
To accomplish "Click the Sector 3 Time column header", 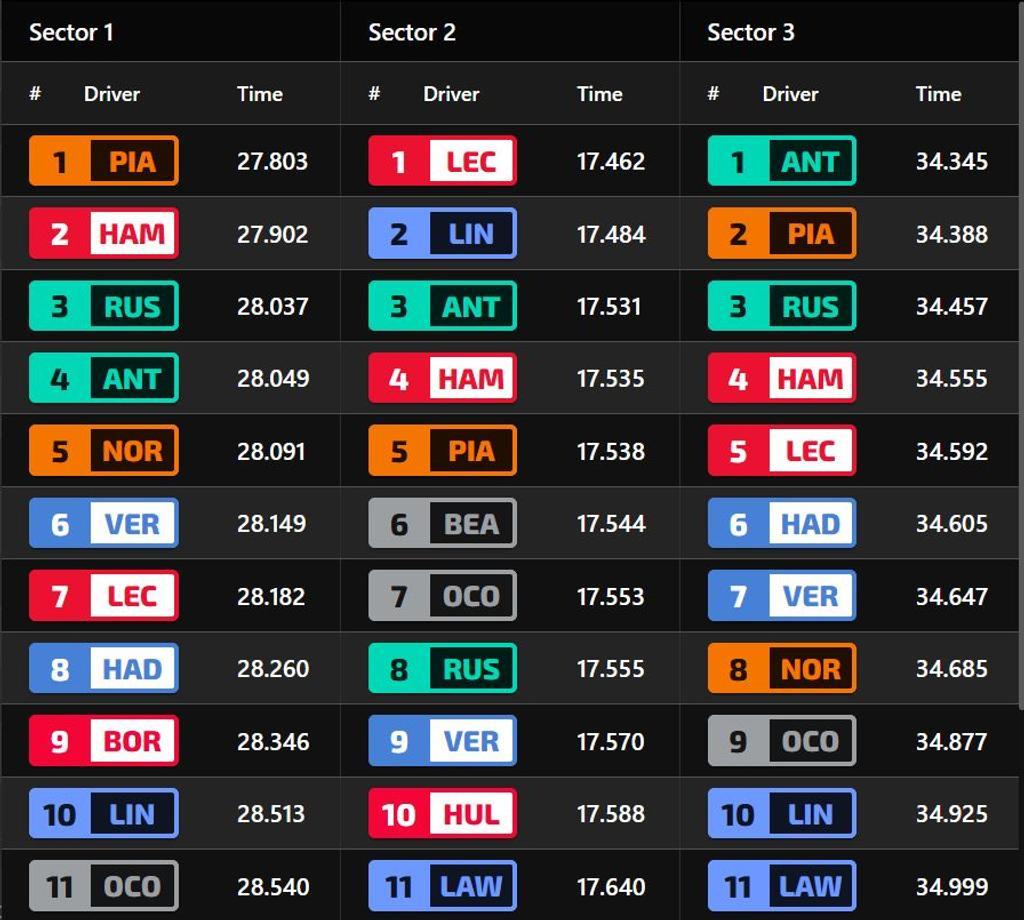I will pyautogui.click(x=938, y=94).
